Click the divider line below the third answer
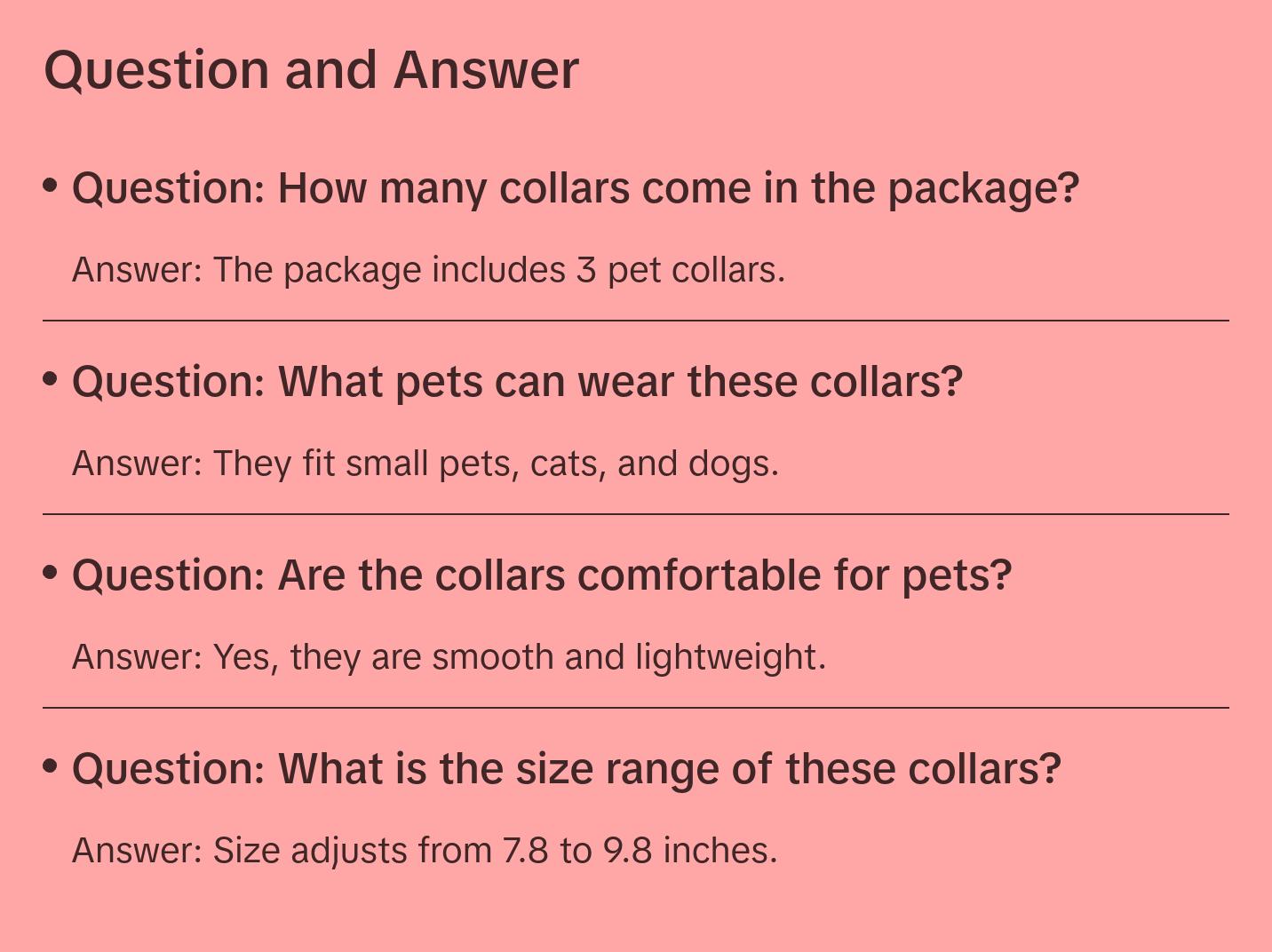Image resolution: width=1272 pixels, height=952 pixels. (636, 708)
